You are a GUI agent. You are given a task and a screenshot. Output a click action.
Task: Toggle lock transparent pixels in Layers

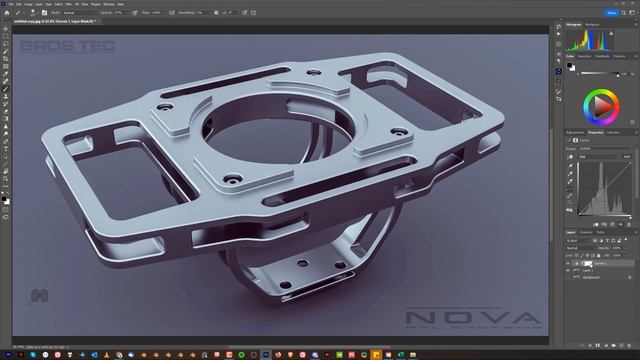576,256
